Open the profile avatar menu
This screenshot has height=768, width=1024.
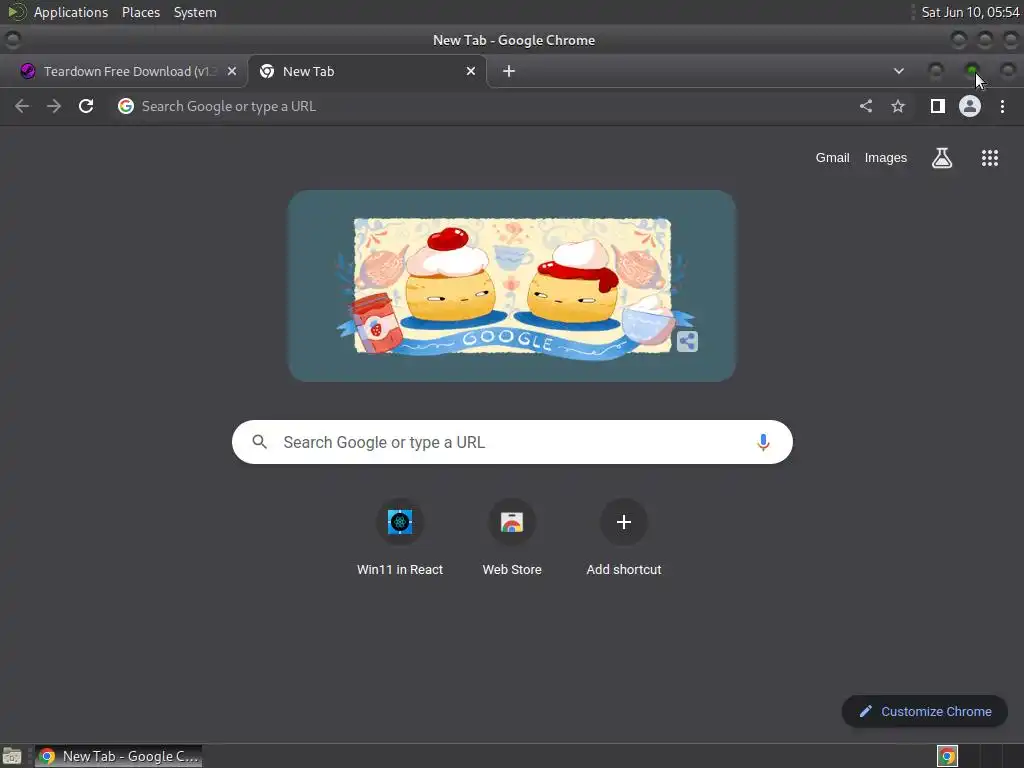pos(969,106)
